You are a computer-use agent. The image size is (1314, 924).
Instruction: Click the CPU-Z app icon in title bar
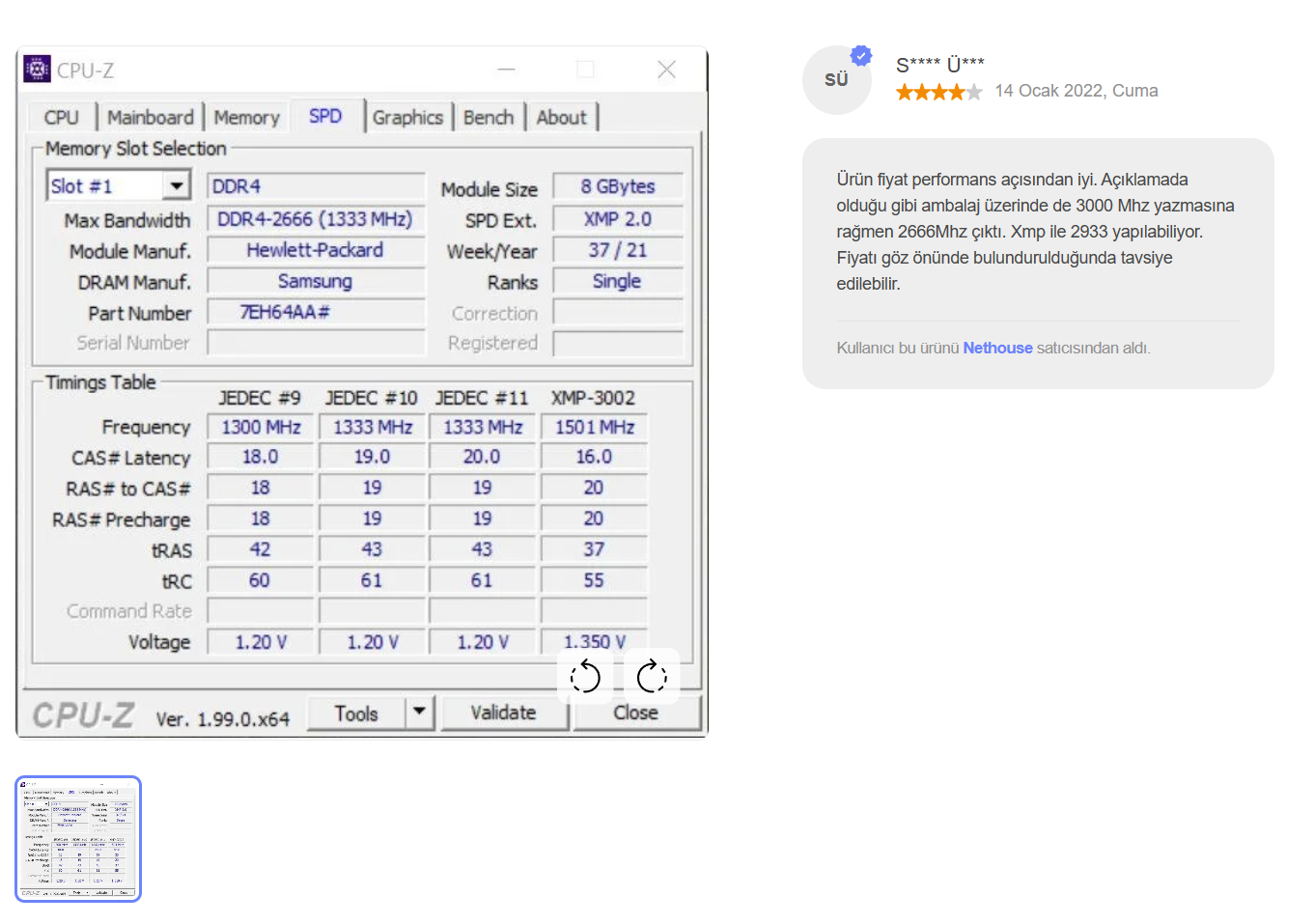[x=37, y=69]
